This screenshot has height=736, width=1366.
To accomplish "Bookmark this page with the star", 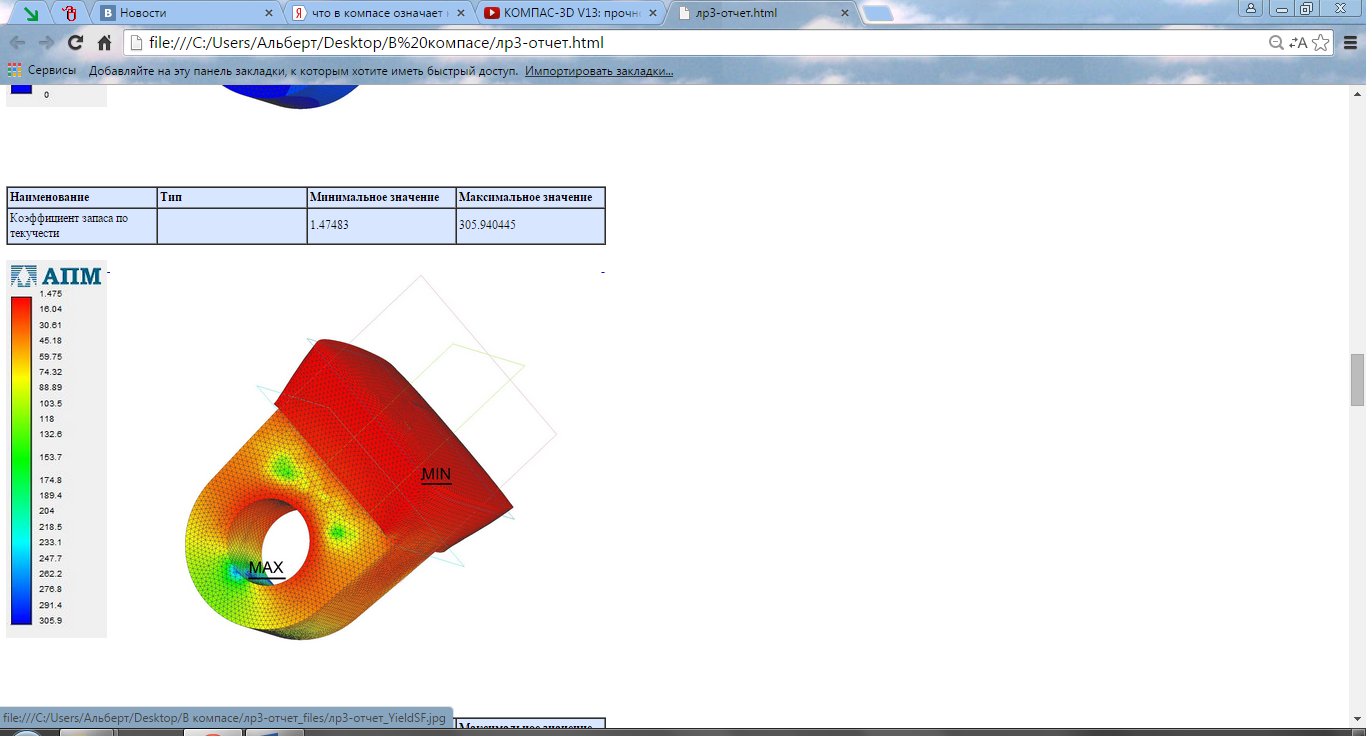I will 1321,43.
